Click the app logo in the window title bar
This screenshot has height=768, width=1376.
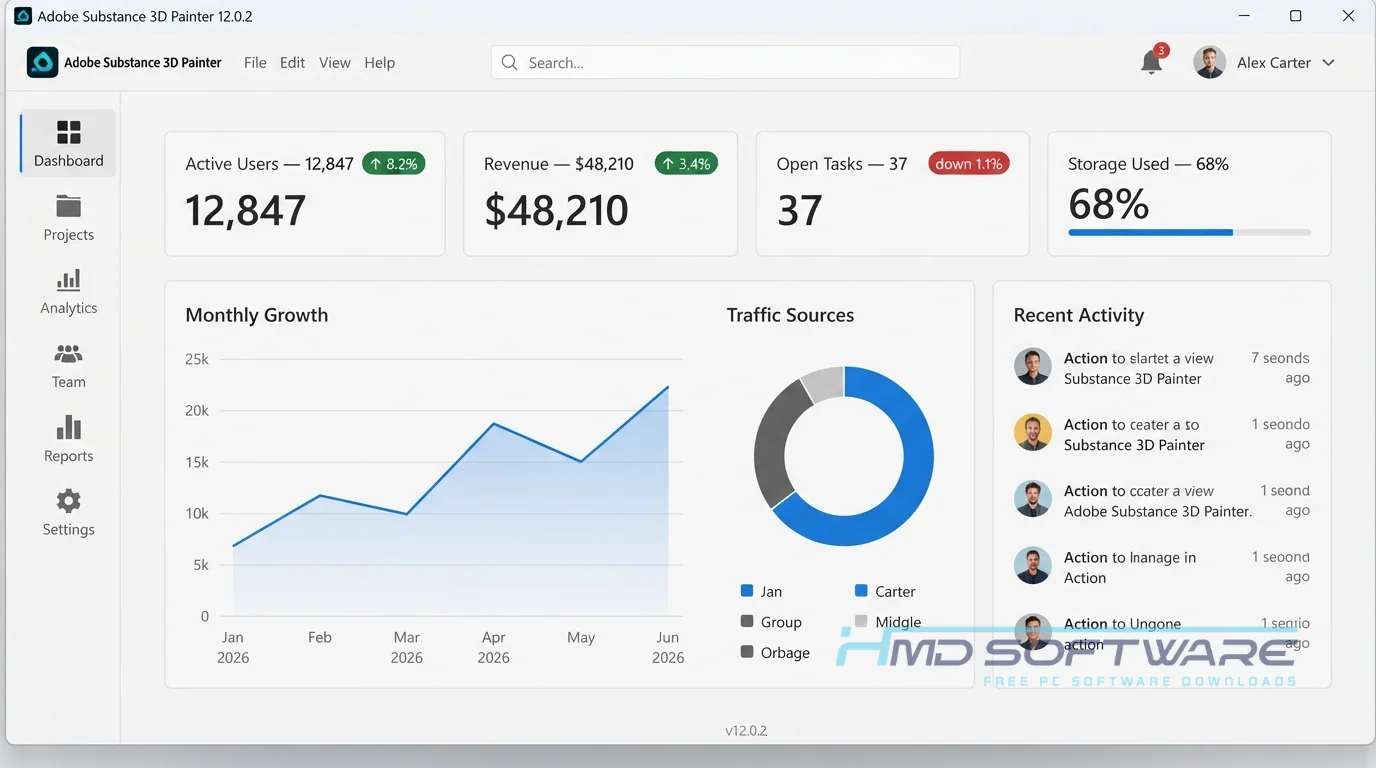pos(23,16)
